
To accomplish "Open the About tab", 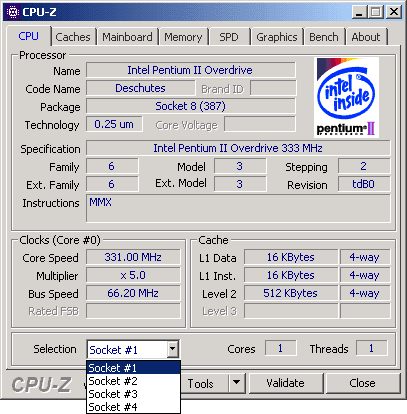I will click(x=366, y=37).
